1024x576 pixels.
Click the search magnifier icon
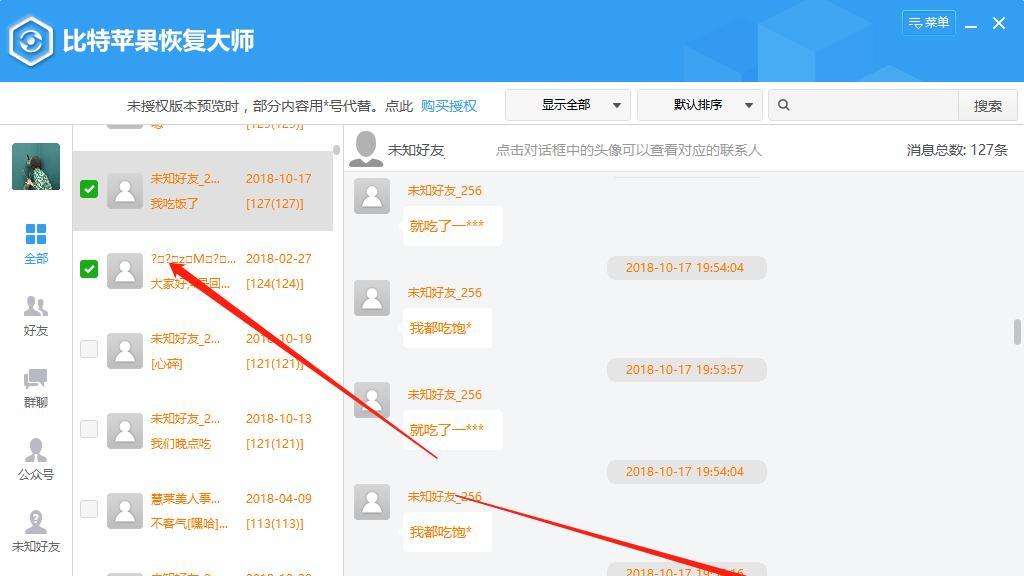tap(784, 105)
